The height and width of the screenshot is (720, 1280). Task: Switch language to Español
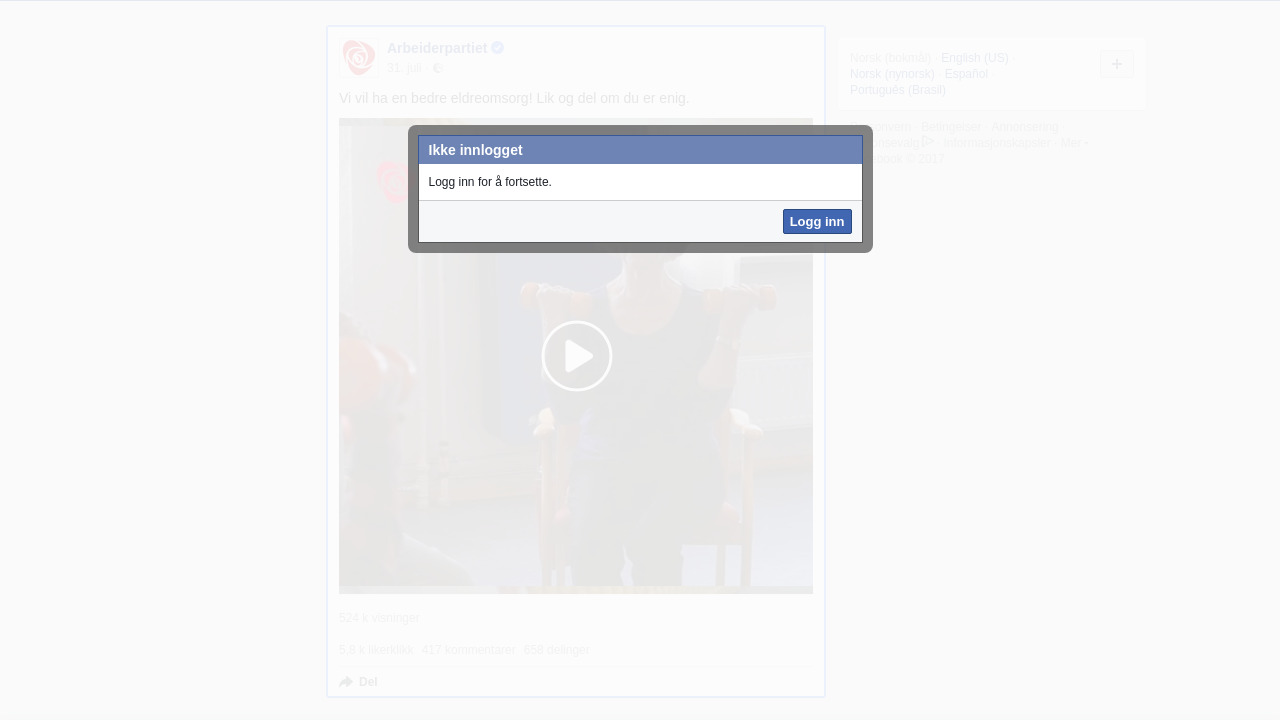coord(966,74)
